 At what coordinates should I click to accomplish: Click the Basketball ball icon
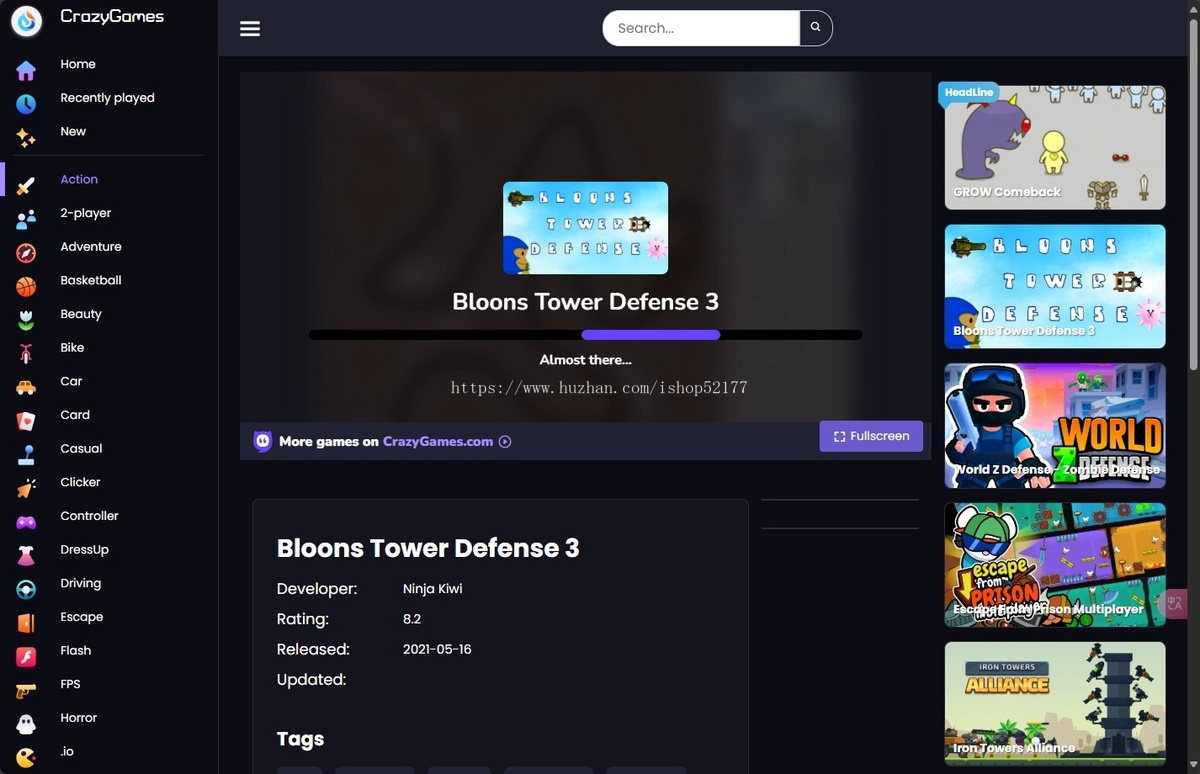pyautogui.click(x=26, y=287)
